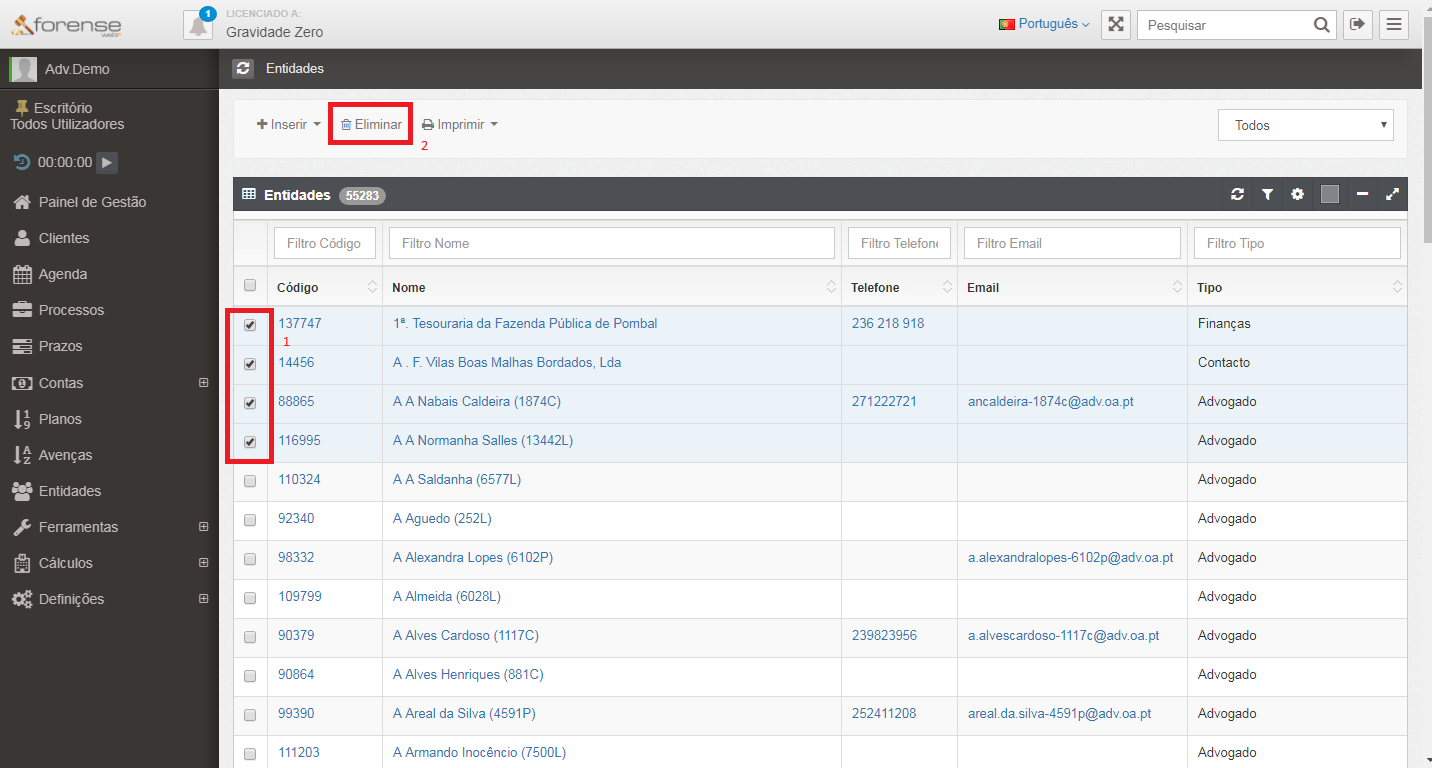Viewport: 1432px width, 768px height.
Task: Expand the Contas submenu plus icon
Action: click(x=204, y=383)
